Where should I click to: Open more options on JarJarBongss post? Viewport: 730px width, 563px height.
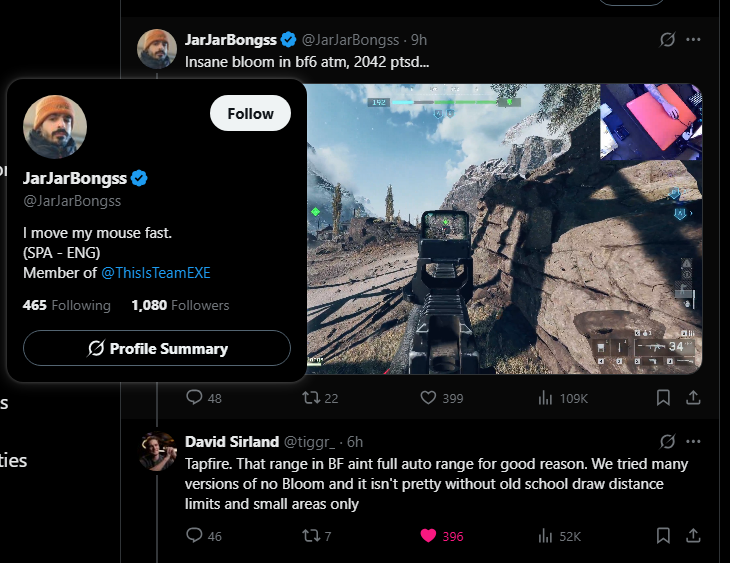click(x=693, y=40)
